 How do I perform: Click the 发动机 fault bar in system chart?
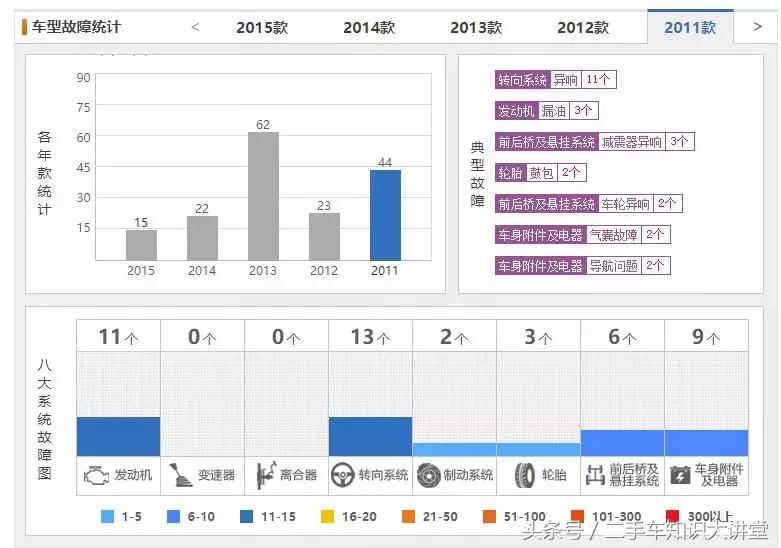[x=119, y=436]
